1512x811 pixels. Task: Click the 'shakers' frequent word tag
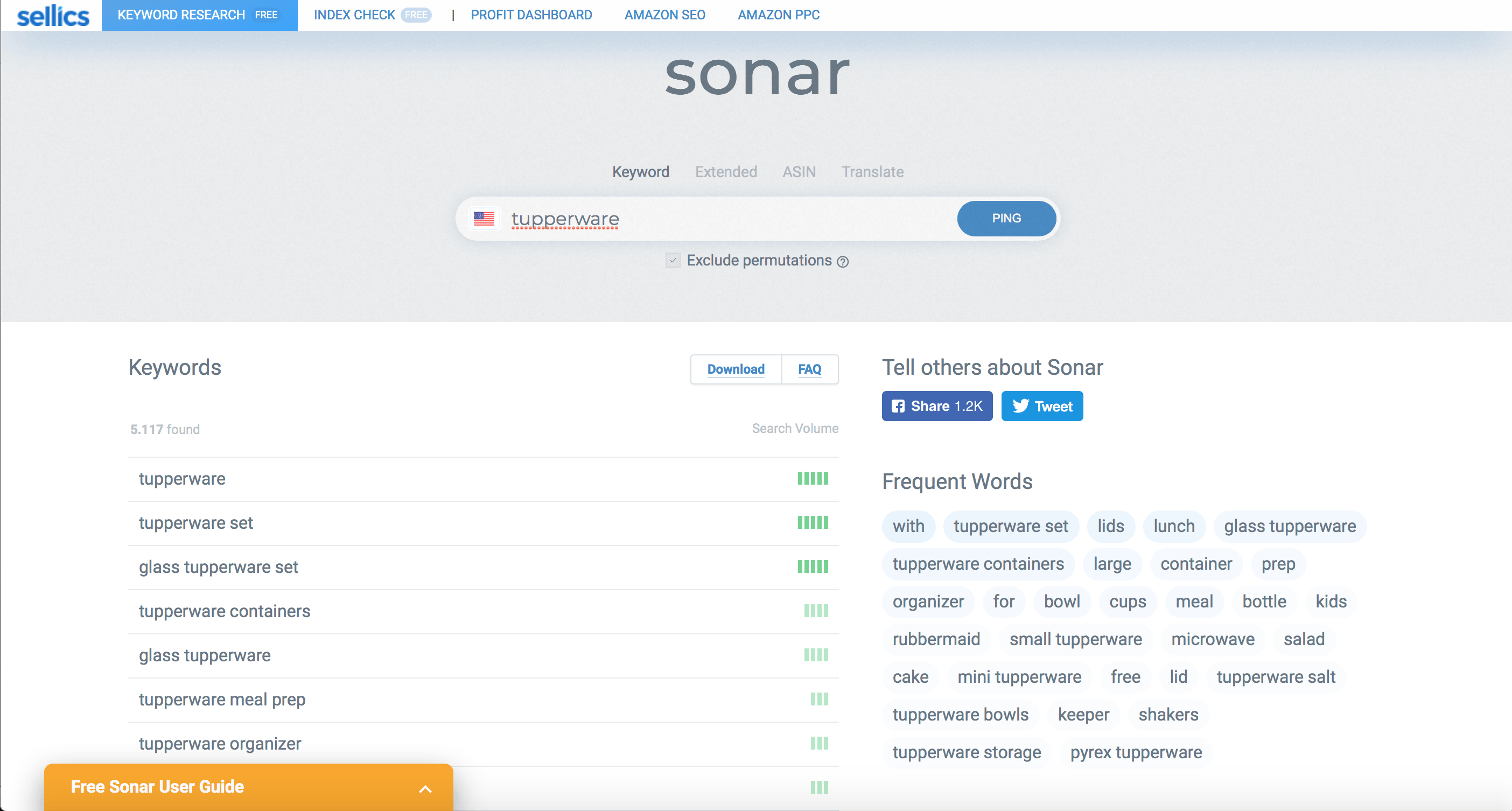pos(1168,714)
